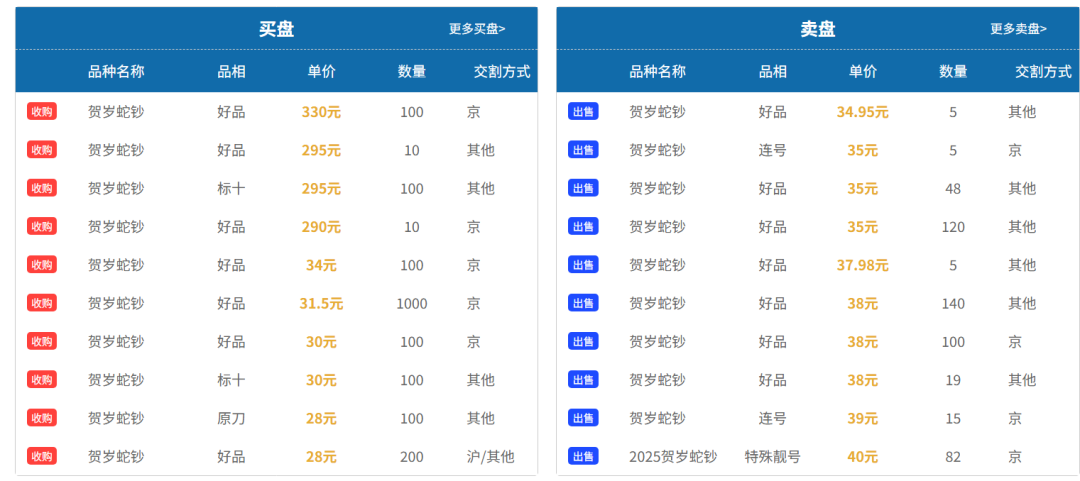Click 连号 grade on 39元 row
This screenshot has height=481, width=1080.
(x=773, y=418)
